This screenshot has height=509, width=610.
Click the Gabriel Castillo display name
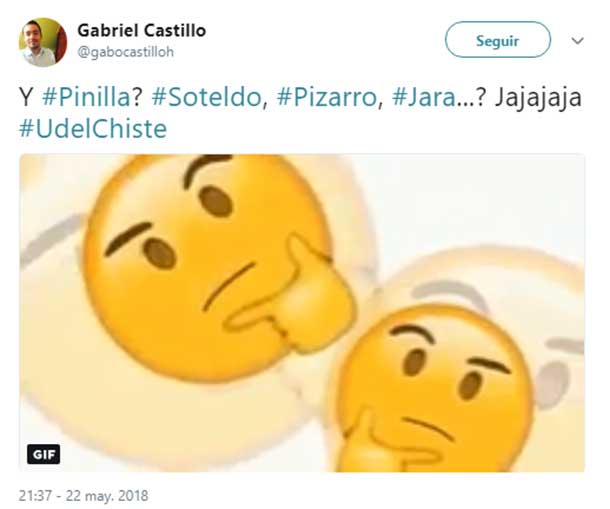tap(142, 30)
